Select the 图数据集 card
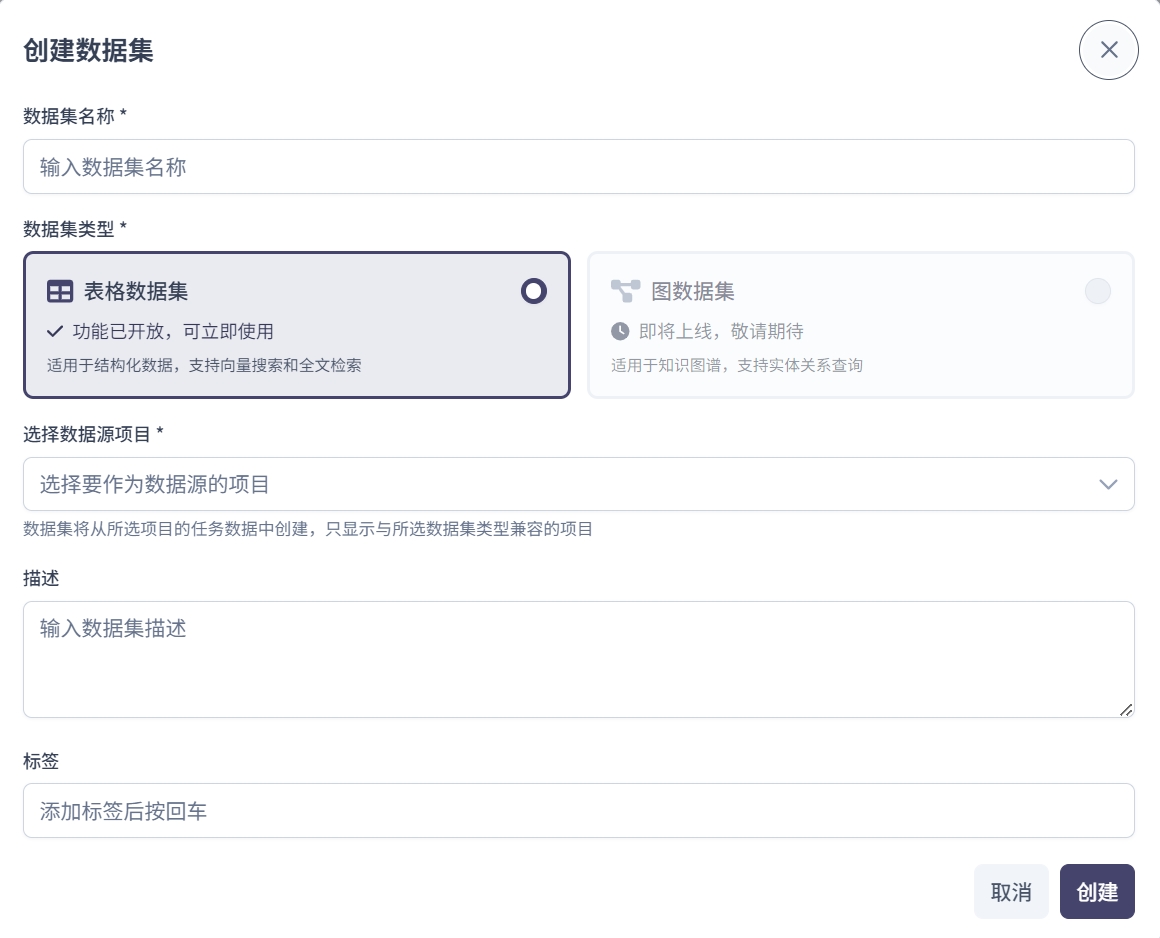1160x938 pixels. click(x=861, y=325)
